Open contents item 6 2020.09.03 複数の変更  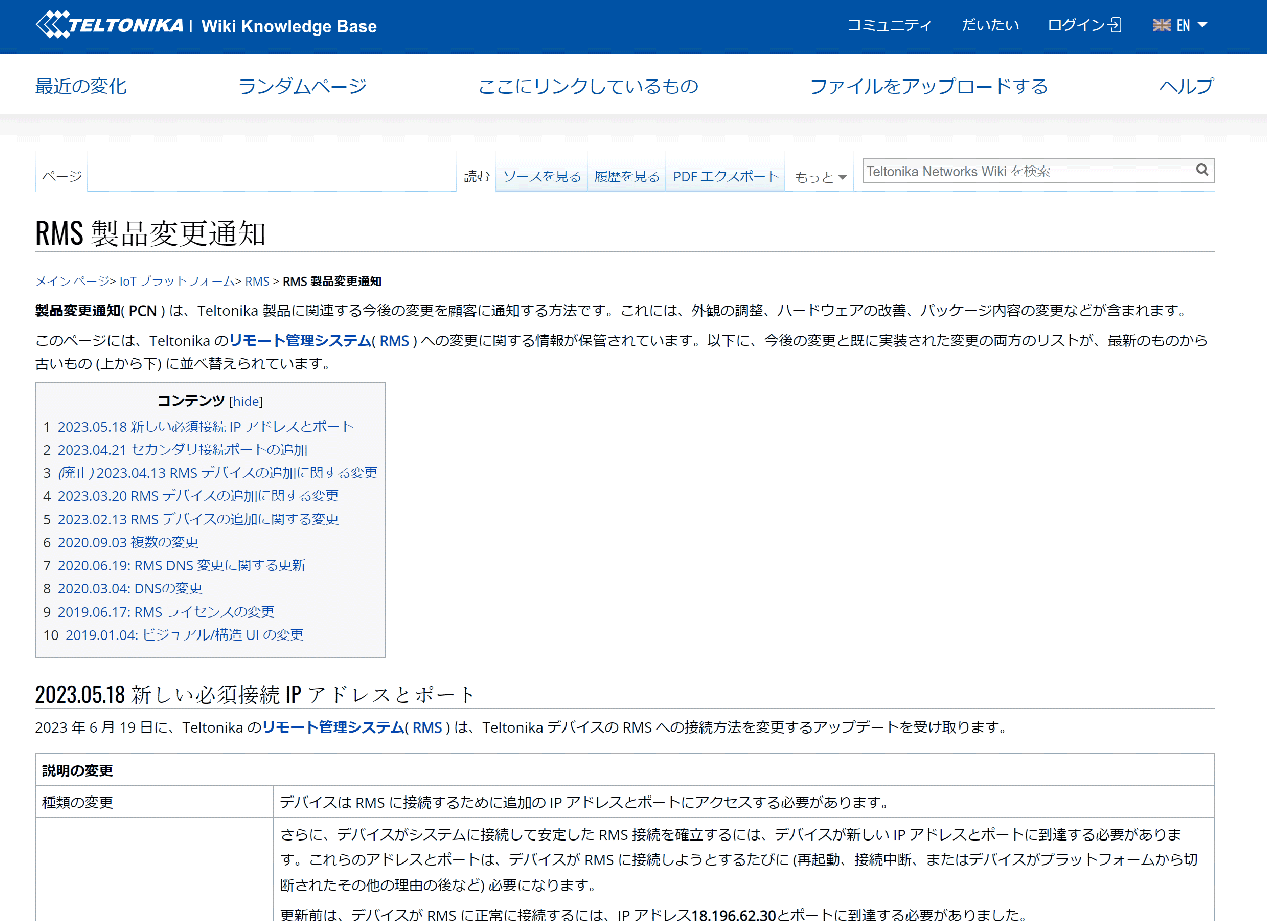(x=128, y=542)
